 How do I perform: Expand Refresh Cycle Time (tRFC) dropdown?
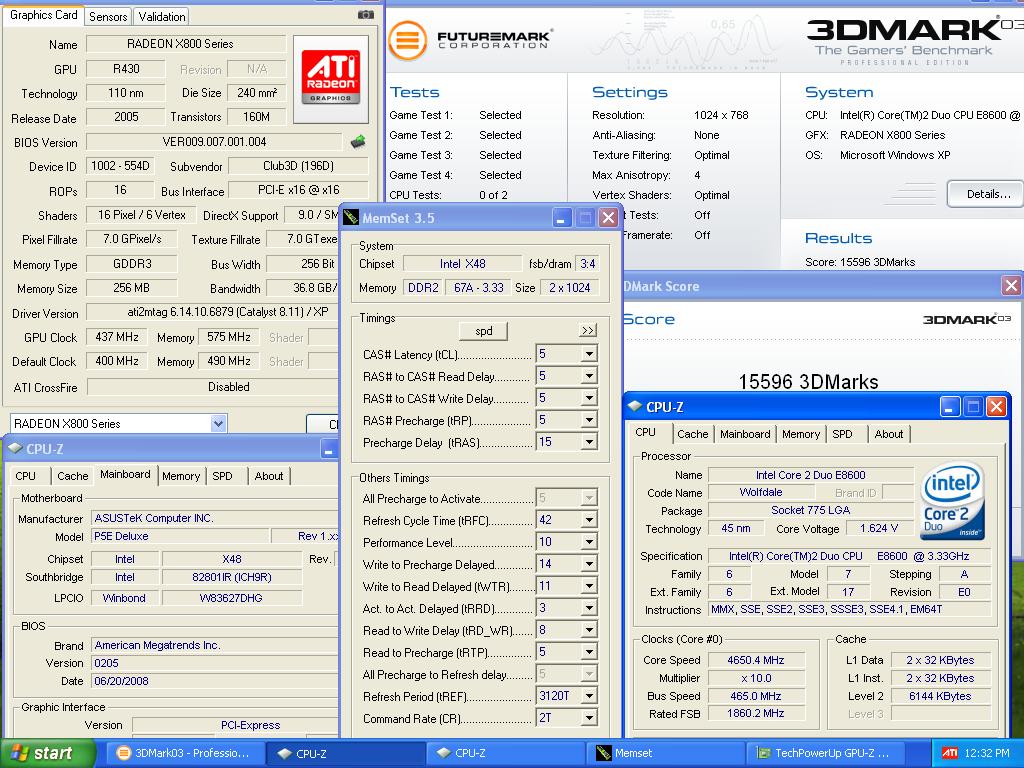pyautogui.click(x=589, y=520)
